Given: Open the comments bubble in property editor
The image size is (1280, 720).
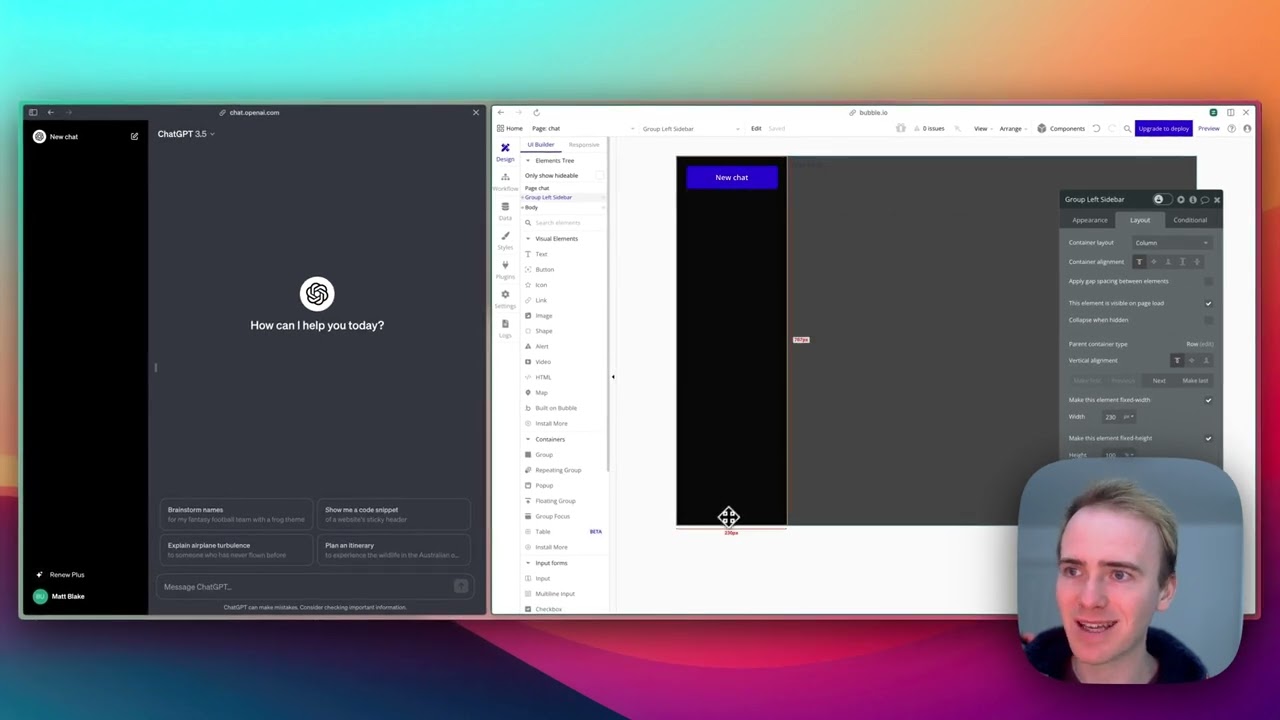Looking at the screenshot, I should pyautogui.click(x=1205, y=199).
